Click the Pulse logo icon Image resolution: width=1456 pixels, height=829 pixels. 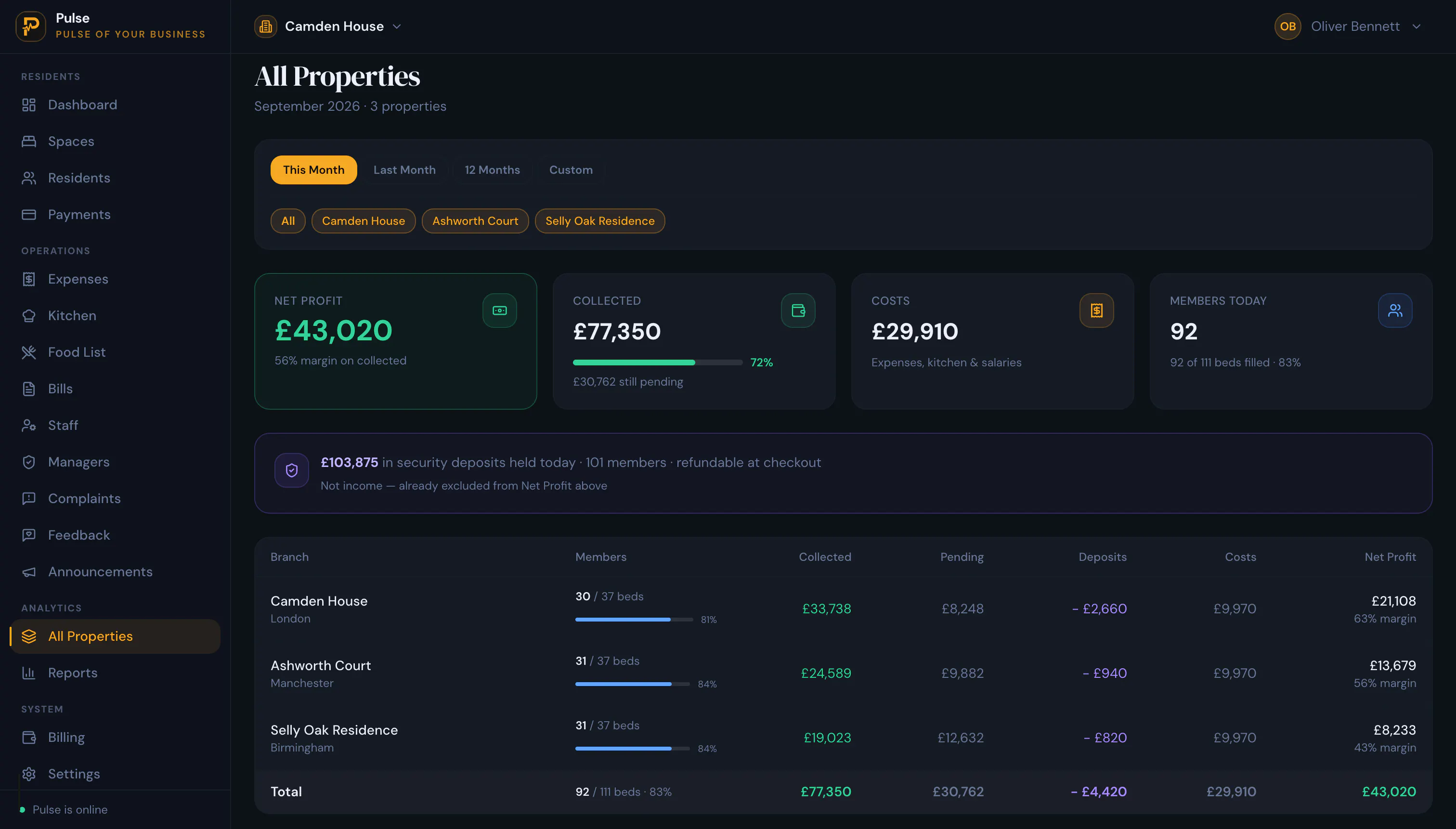point(31,26)
